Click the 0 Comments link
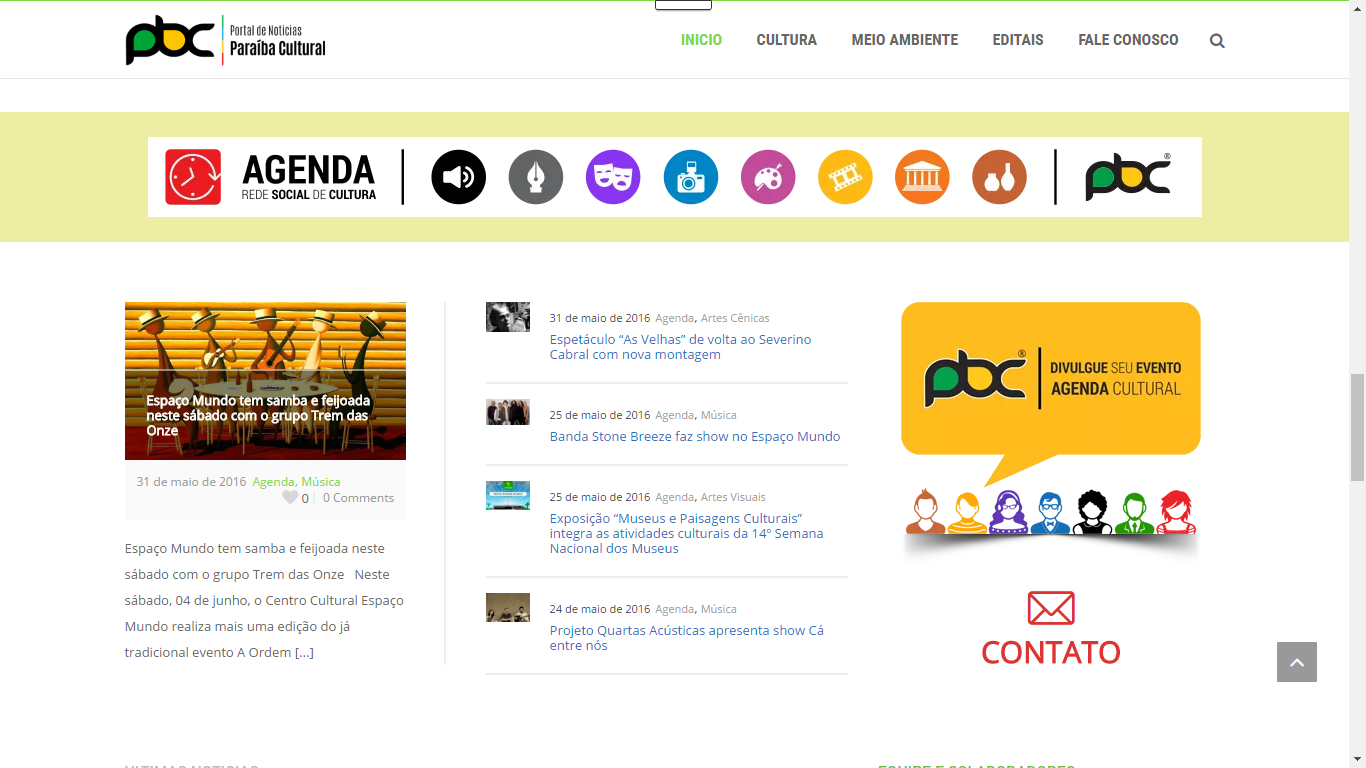1366x768 pixels. (358, 497)
